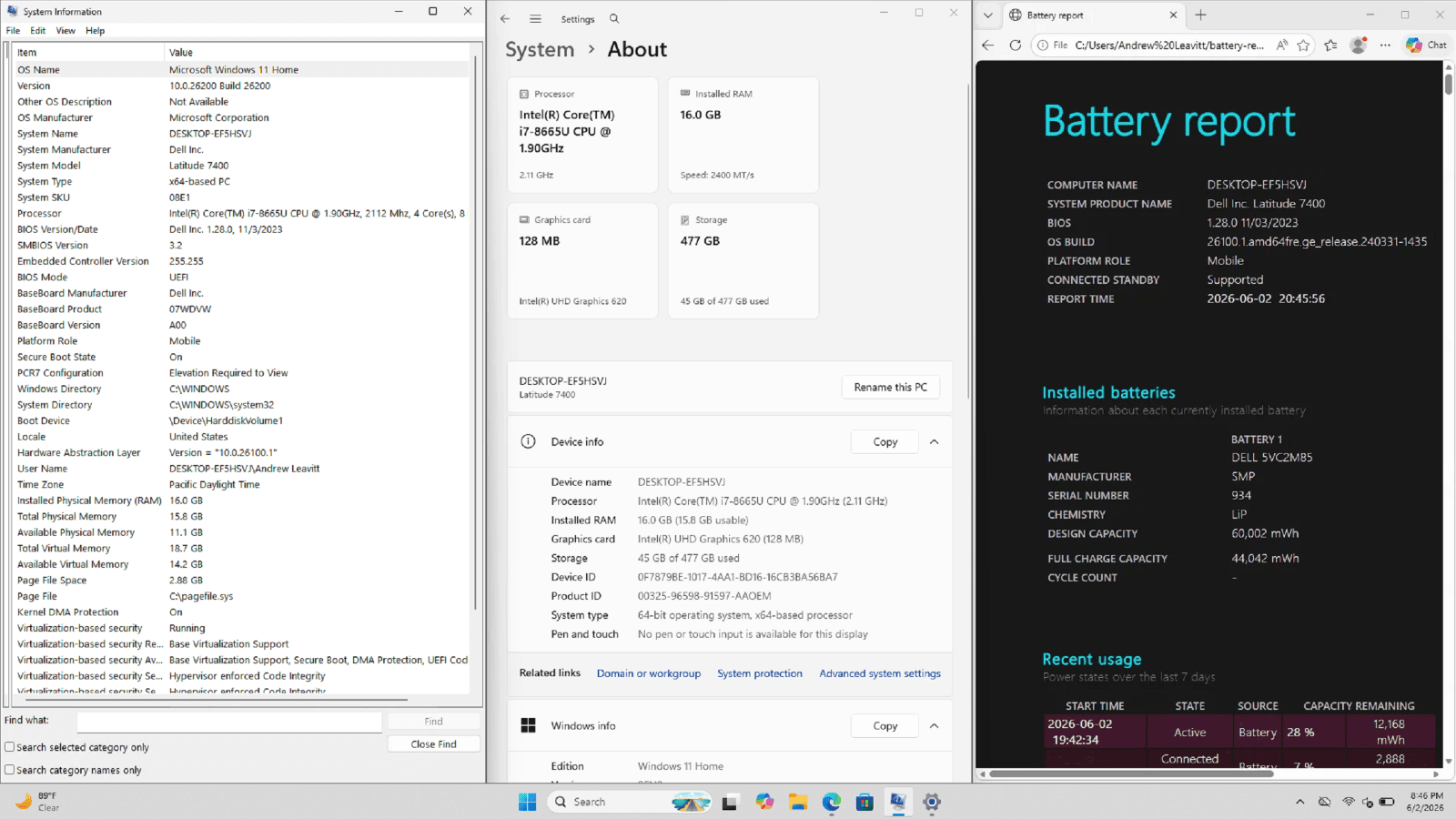Click Rename this PC button
Image resolution: width=1456 pixels, height=819 pixels.
point(891,387)
